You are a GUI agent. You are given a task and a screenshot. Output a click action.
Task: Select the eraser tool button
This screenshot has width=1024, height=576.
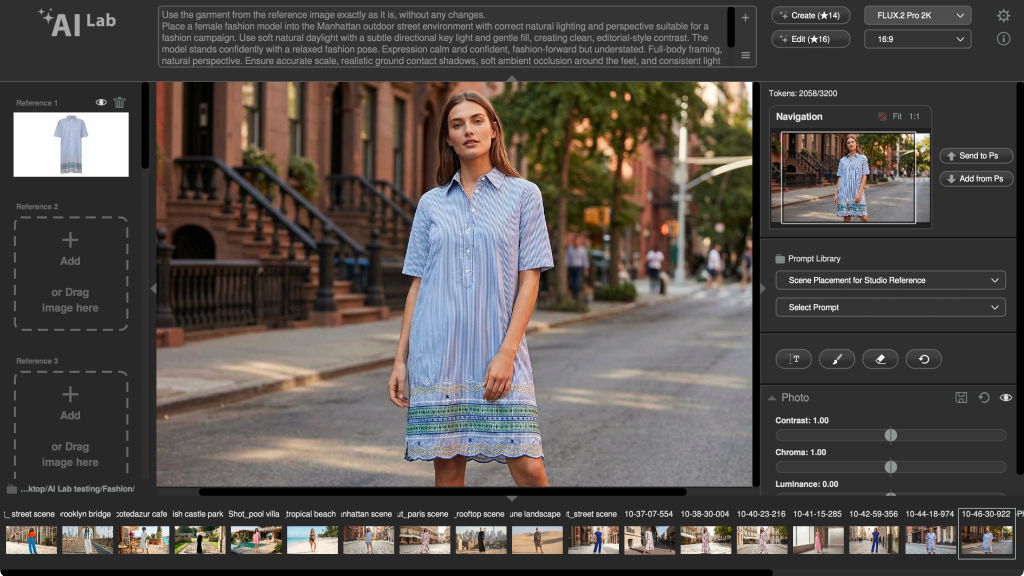(x=880, y=359)
